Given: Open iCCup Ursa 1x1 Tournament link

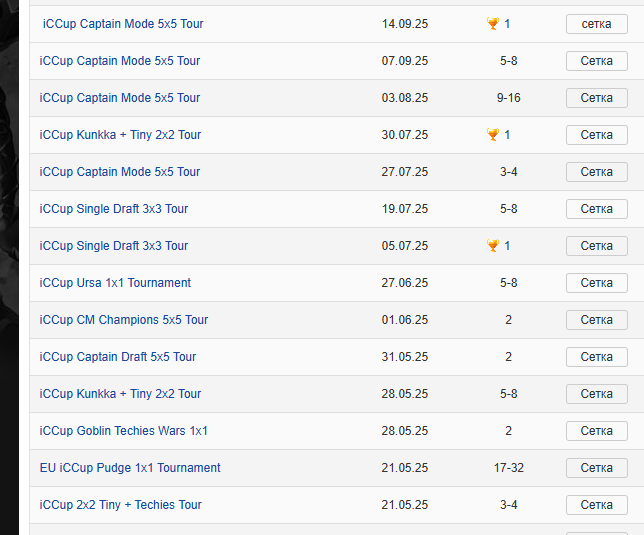Looking at the screenshot, I should click(x=115, y=283).
